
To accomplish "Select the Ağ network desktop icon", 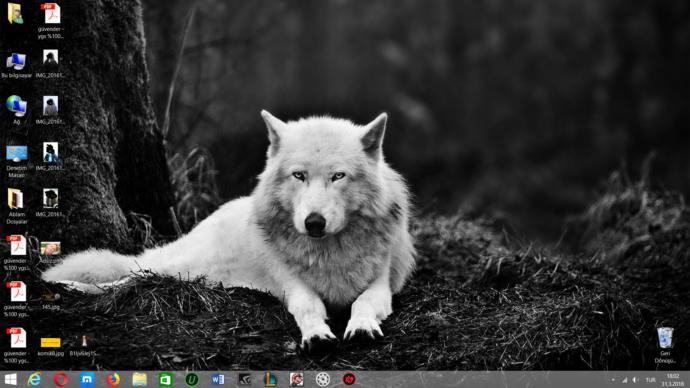I will [x=16, y=110].
